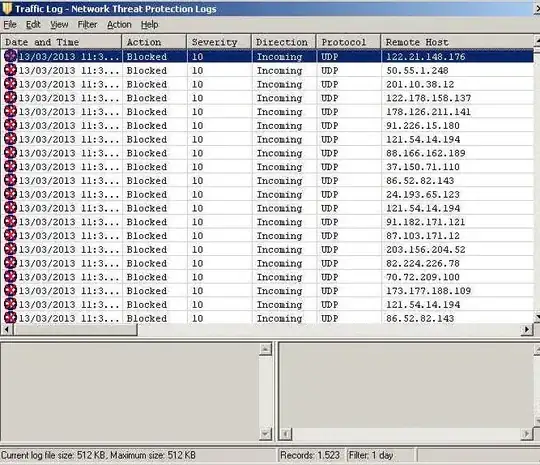The height and width of the screenshot is (465, 540).
Task: Sort by Severity column header
Action: point(219,42)
